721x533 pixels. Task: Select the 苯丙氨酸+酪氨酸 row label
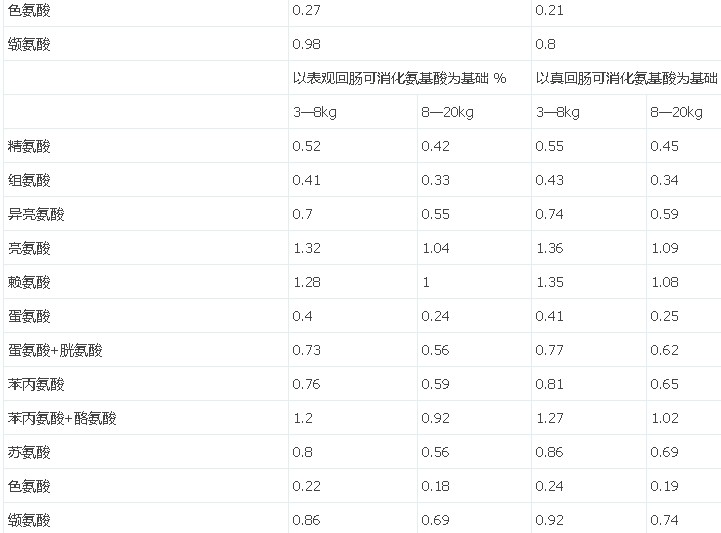61,418
